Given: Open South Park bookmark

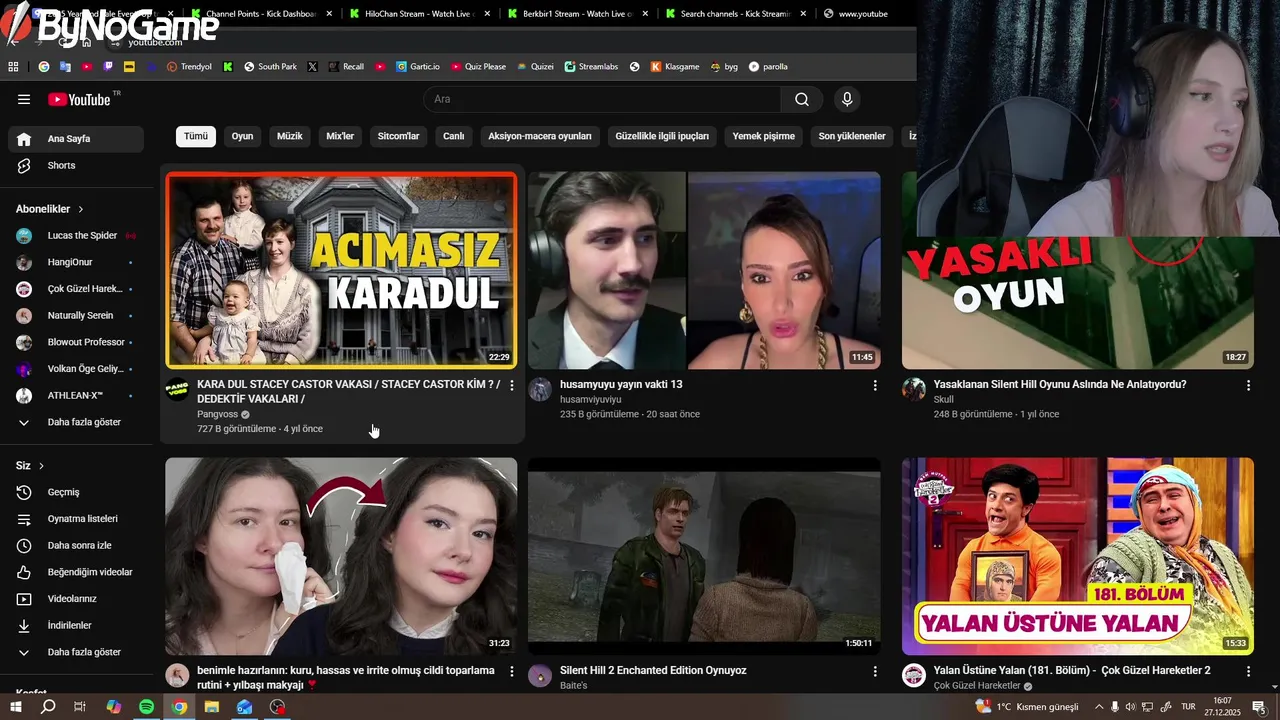Looking at the screenshot, I should 269,67.
